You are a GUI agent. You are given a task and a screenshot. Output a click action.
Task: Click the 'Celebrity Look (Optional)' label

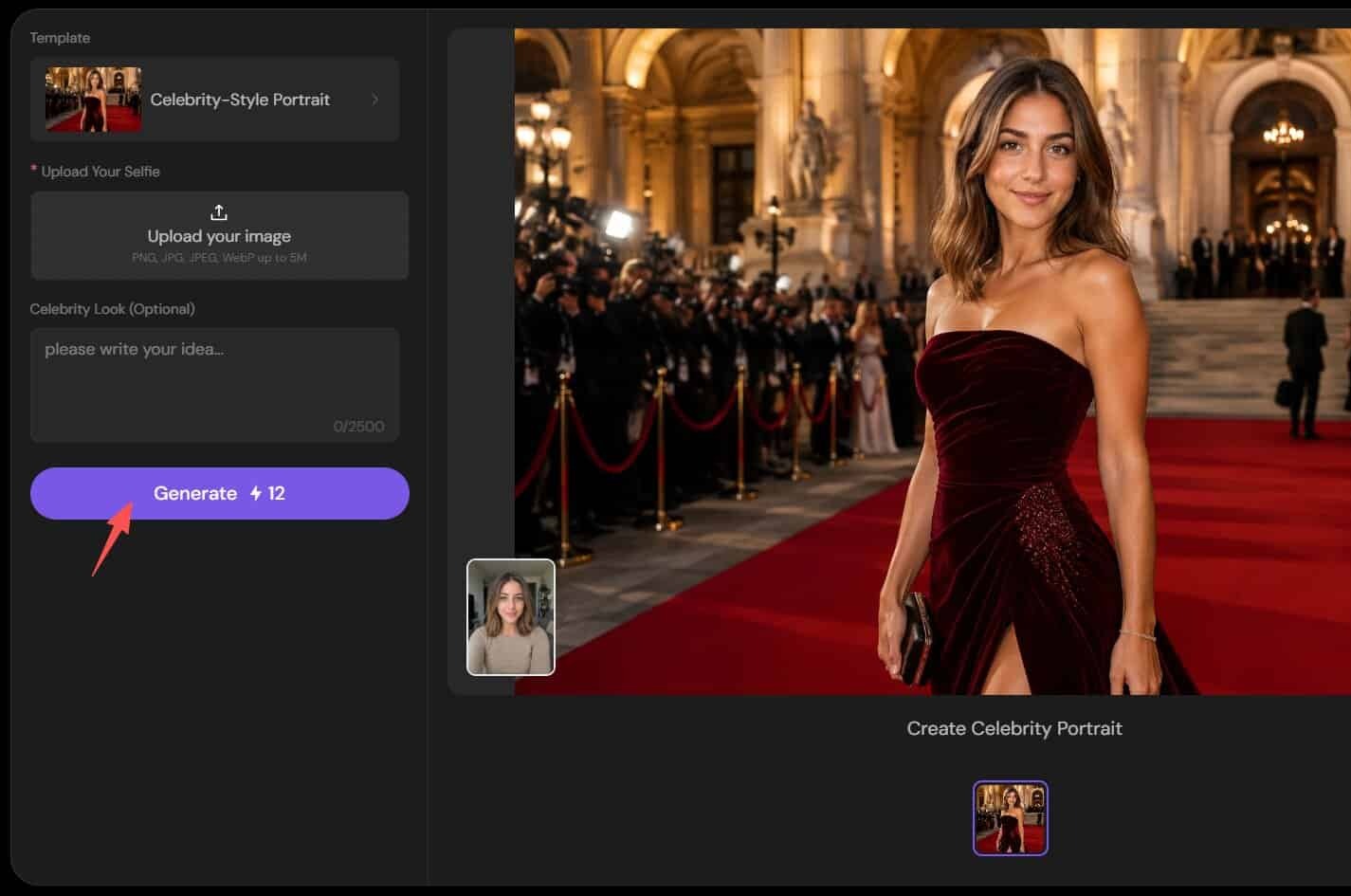(112, 309)
